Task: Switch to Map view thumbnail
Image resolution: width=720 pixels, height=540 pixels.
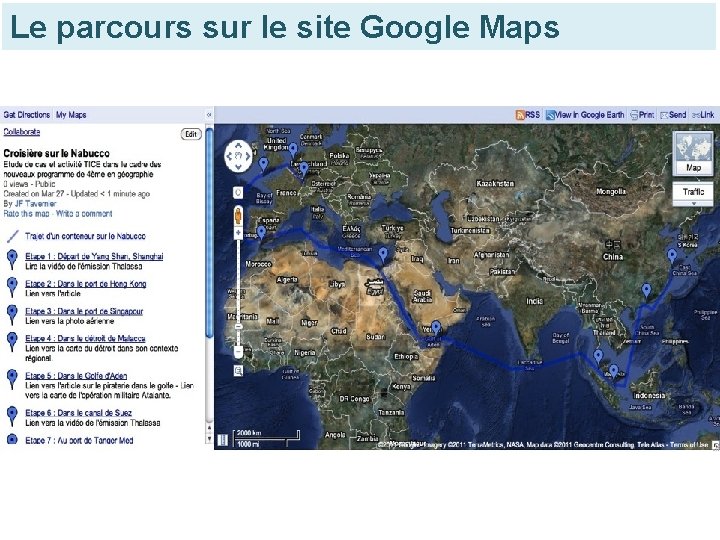Action: (693, 153)
